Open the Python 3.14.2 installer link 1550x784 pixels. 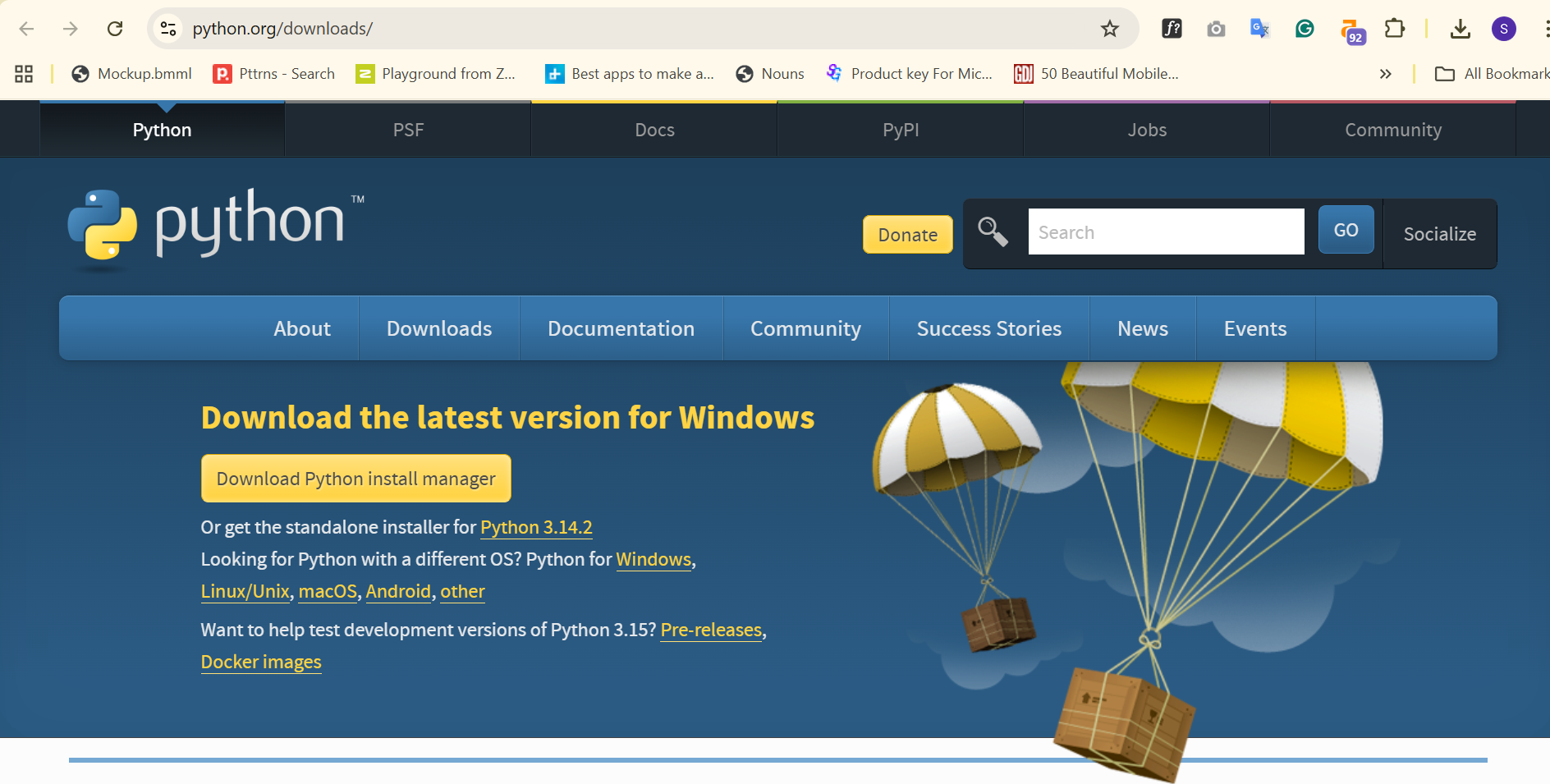pos(536,527)
